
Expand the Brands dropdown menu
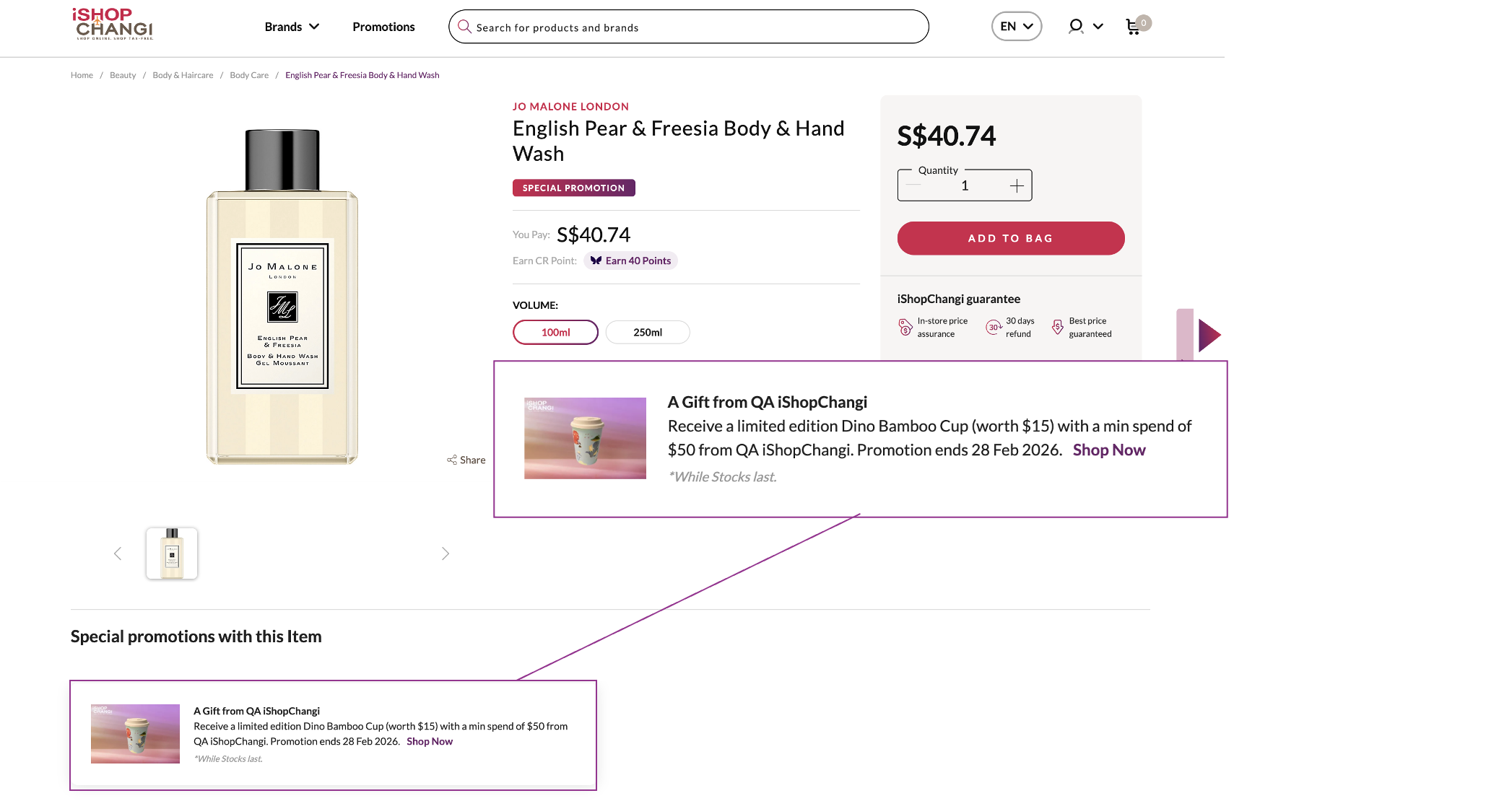pyautogui.click(x=292, y=27)
